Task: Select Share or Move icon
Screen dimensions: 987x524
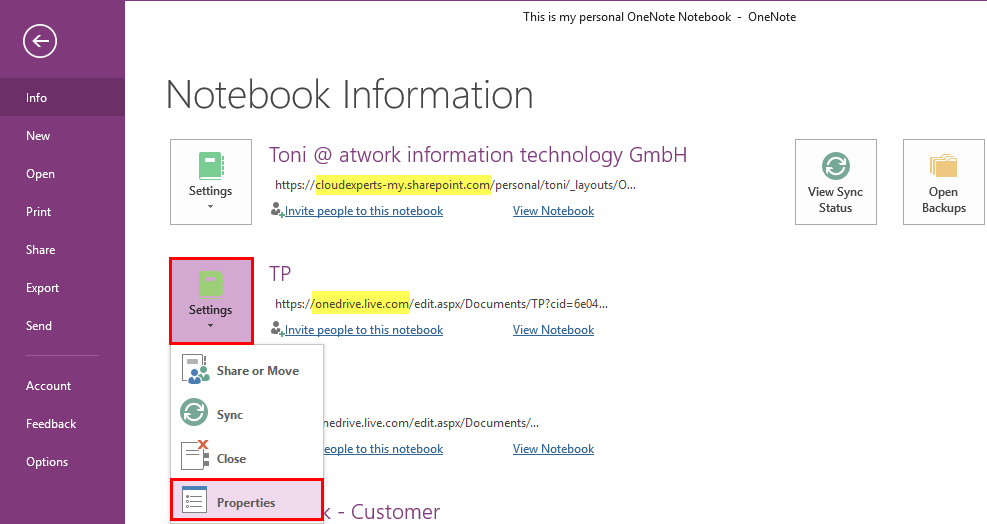Action: pyautogui.click(x=195, y=370)
